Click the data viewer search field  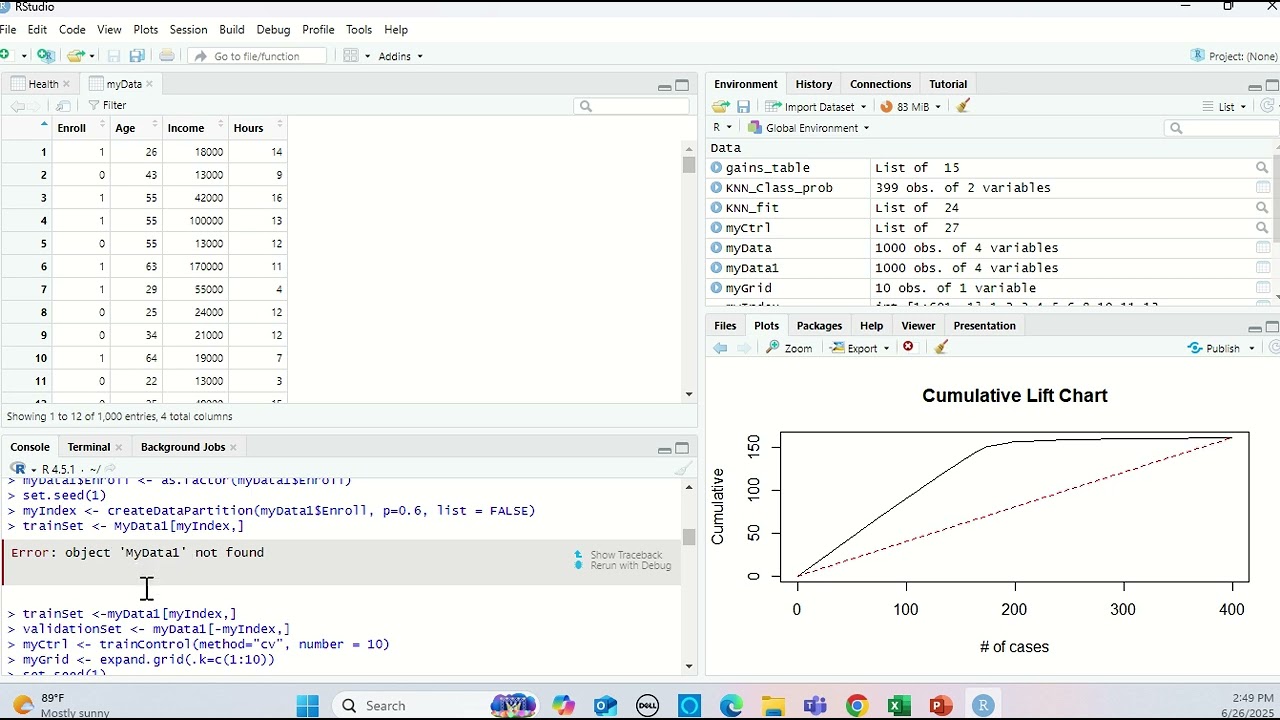[631, 106]
